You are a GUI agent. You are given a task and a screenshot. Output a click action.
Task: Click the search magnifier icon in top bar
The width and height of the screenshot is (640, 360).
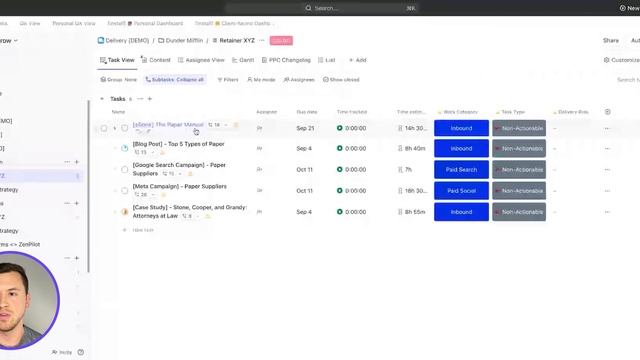(x=308, y=8)
